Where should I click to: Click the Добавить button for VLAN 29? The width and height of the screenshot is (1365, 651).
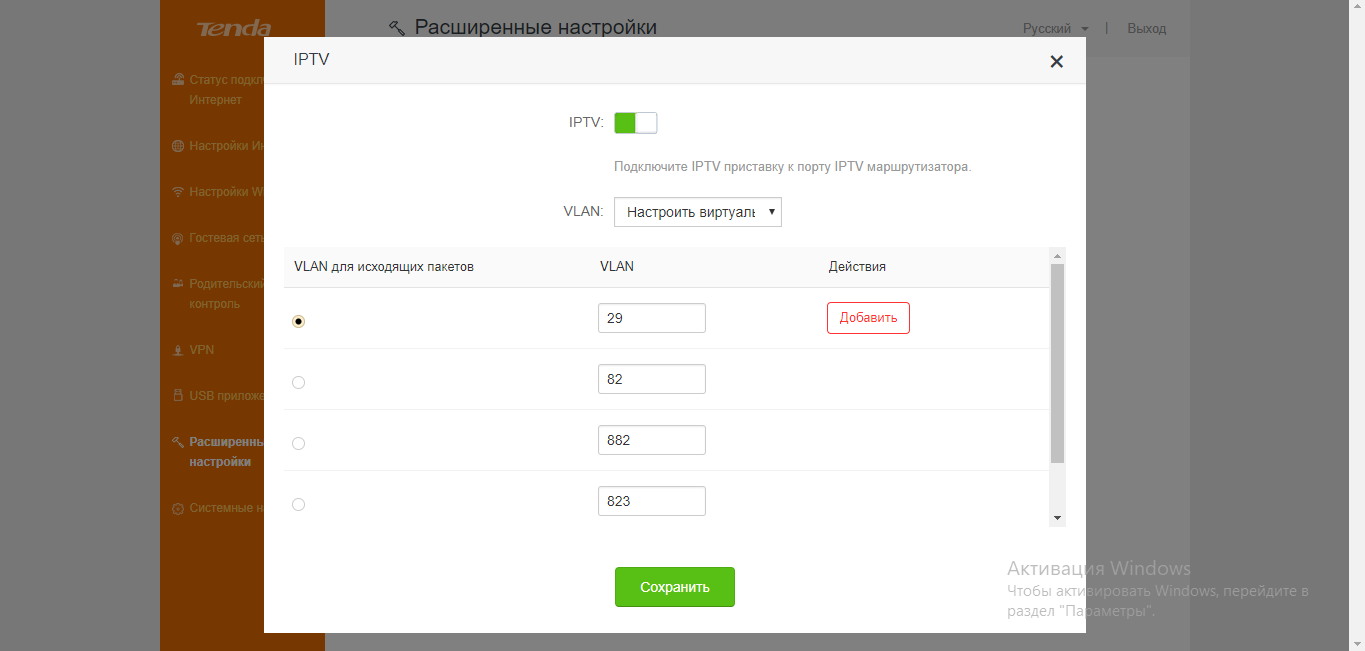pyautogui.click(x=868, y=318)
